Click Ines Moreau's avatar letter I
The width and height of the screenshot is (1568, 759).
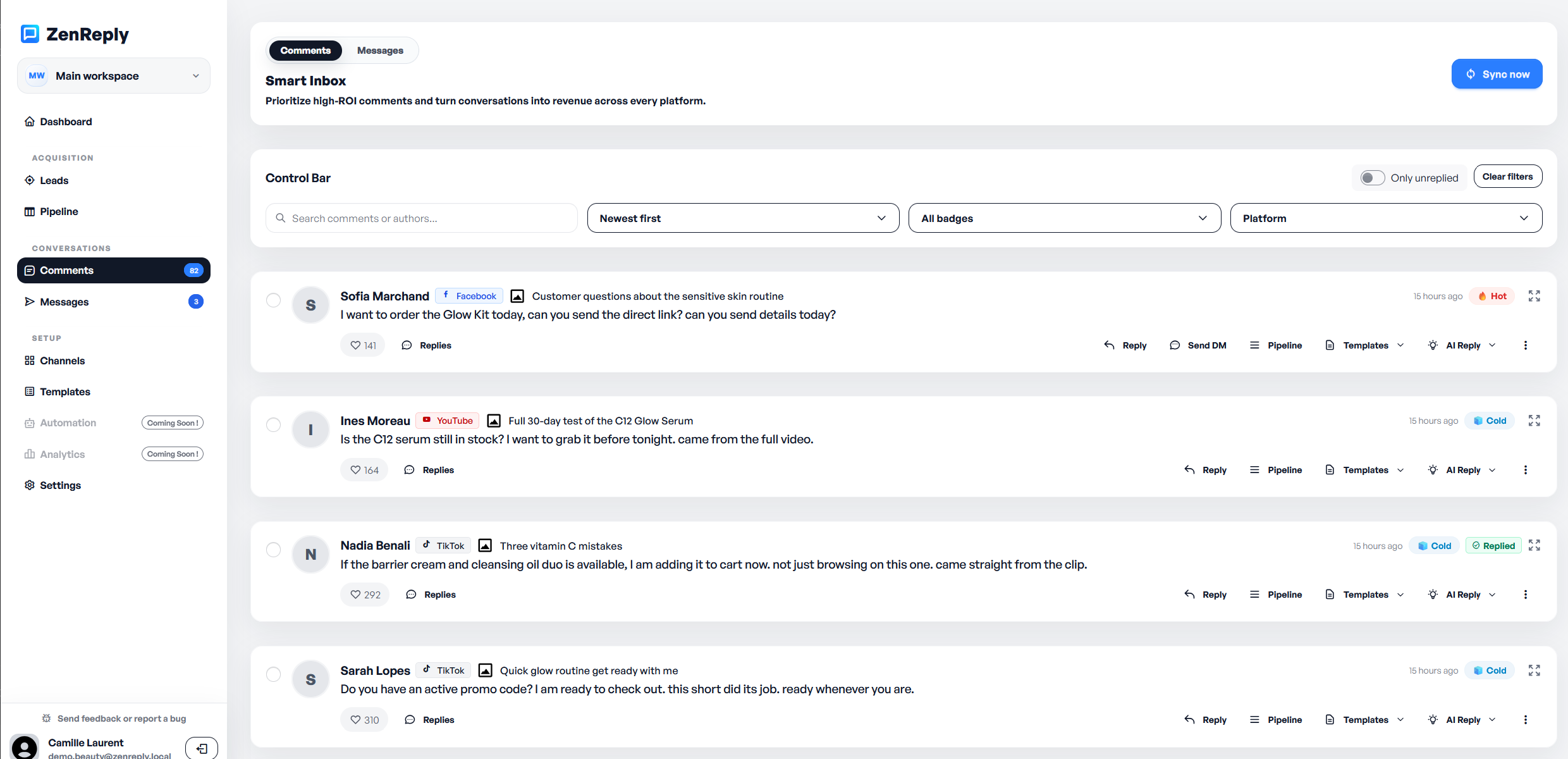[x=310, y=429]
